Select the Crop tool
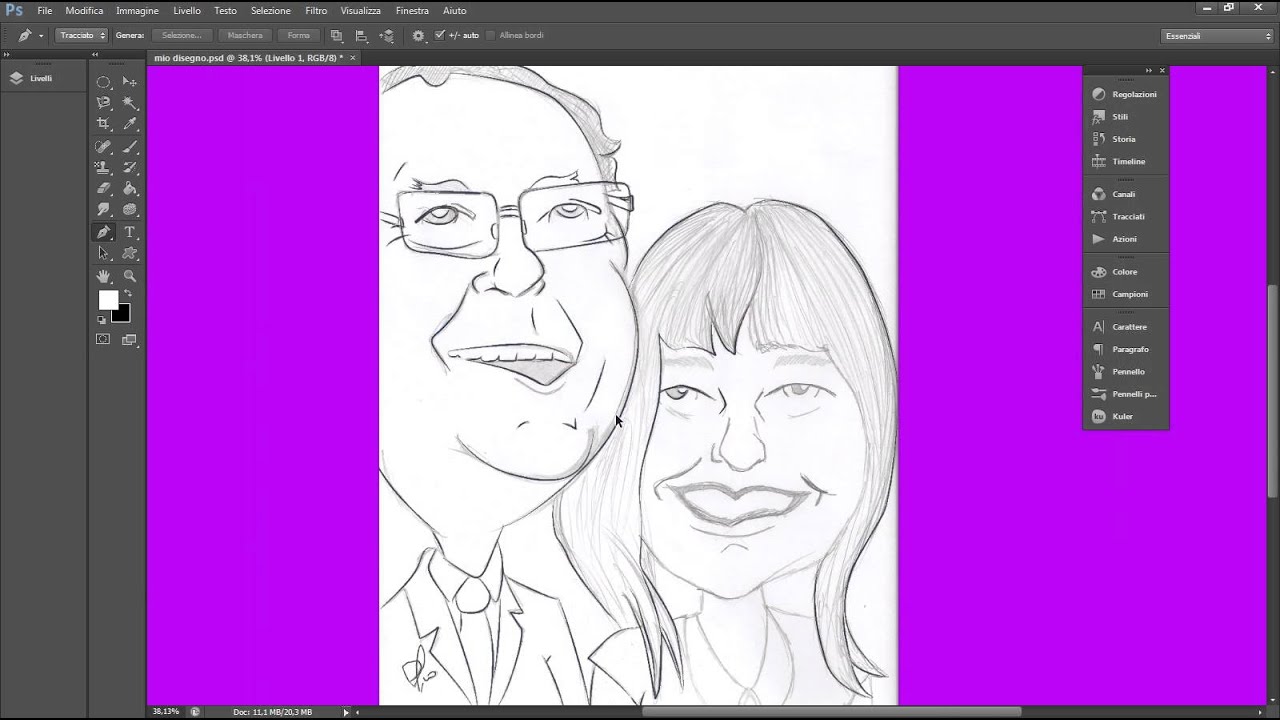 click(103, 124)
